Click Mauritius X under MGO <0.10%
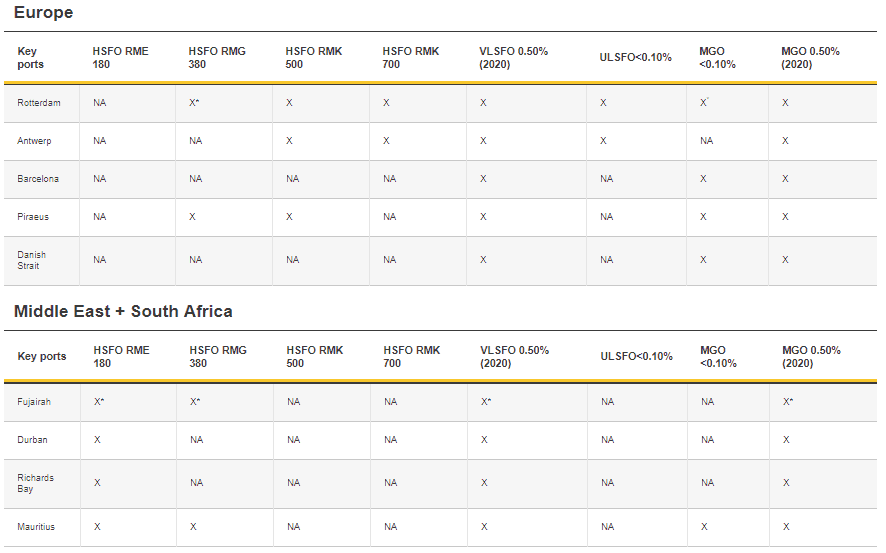This screenshot has height=553, width=886. point(704,526)
